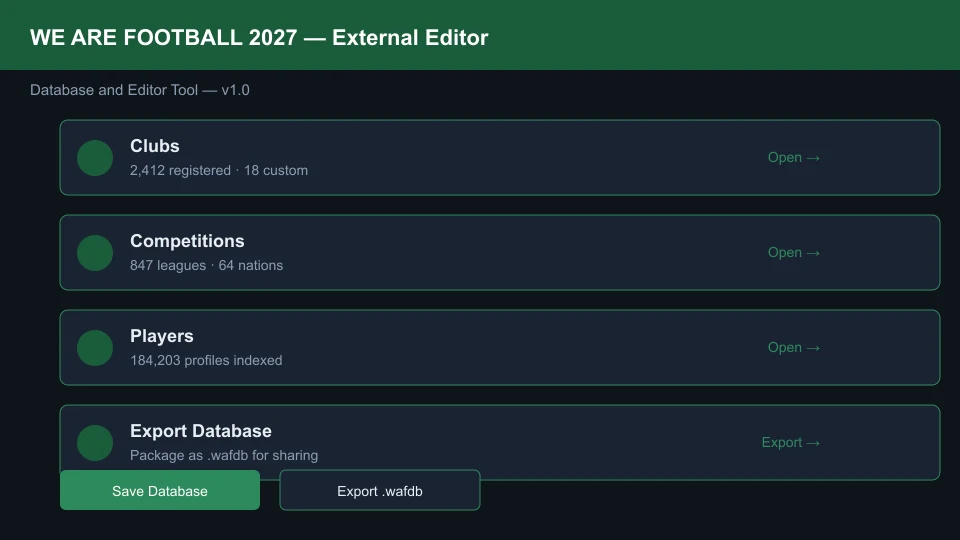Click the WE ARE FOOTBALL 2027 title
Image resolution: width=960 pixels, height=540 pixels.
coord(259,37)
